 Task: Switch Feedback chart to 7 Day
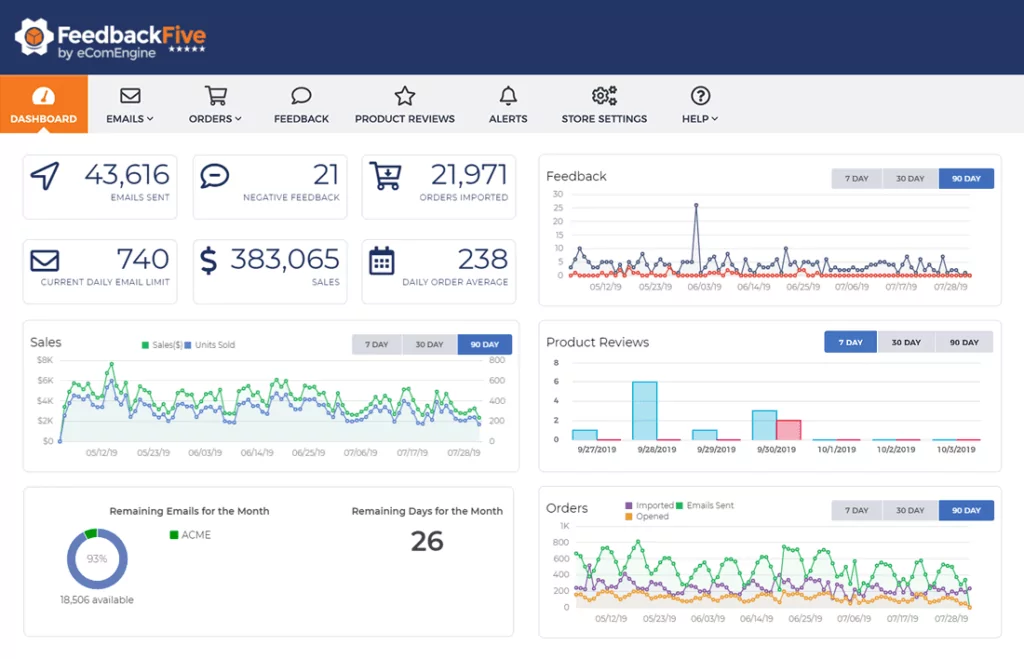pyautogui.click(x=857, y=179)
